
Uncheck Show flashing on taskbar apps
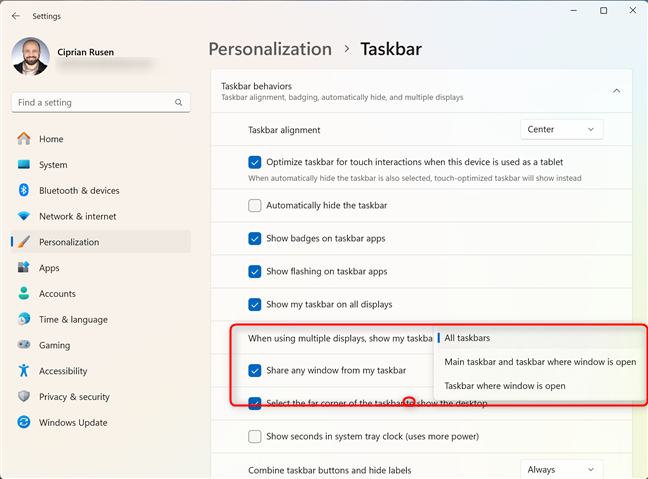255,272
